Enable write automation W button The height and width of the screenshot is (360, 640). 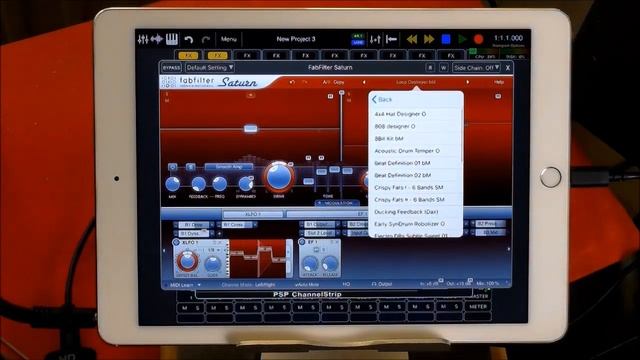(443, 68)
